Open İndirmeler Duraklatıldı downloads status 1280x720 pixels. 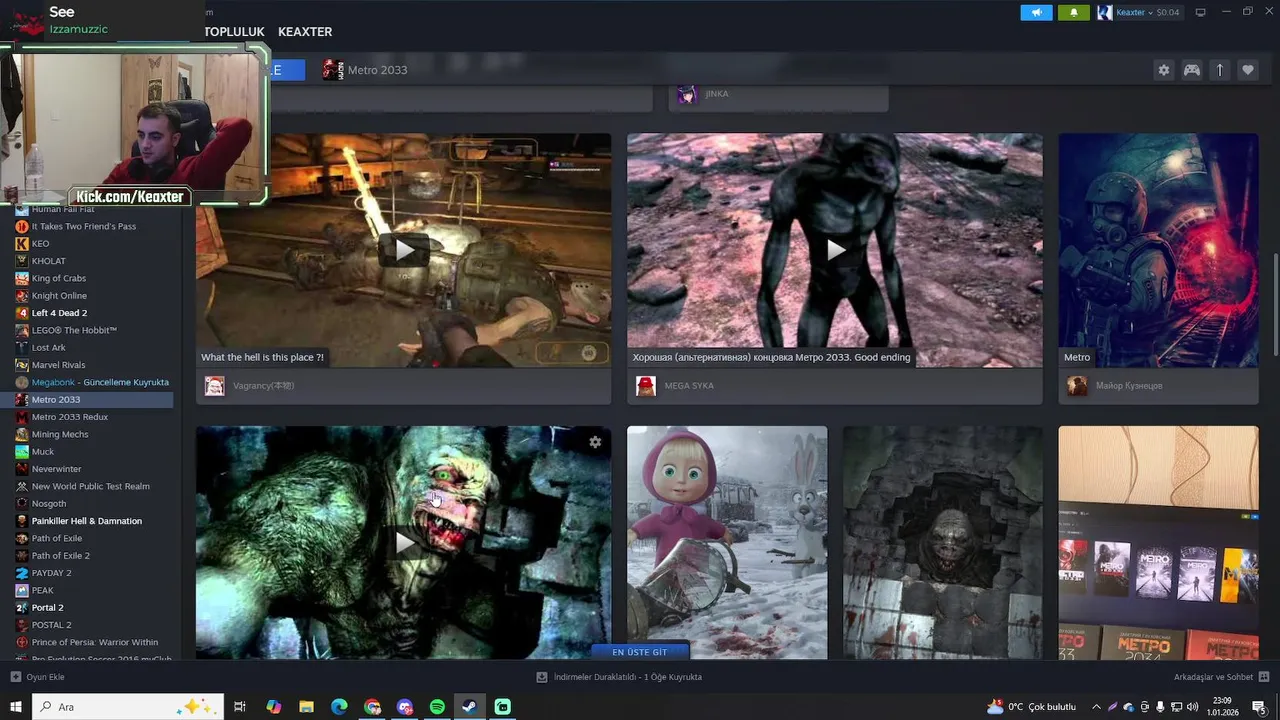point(619,677)
